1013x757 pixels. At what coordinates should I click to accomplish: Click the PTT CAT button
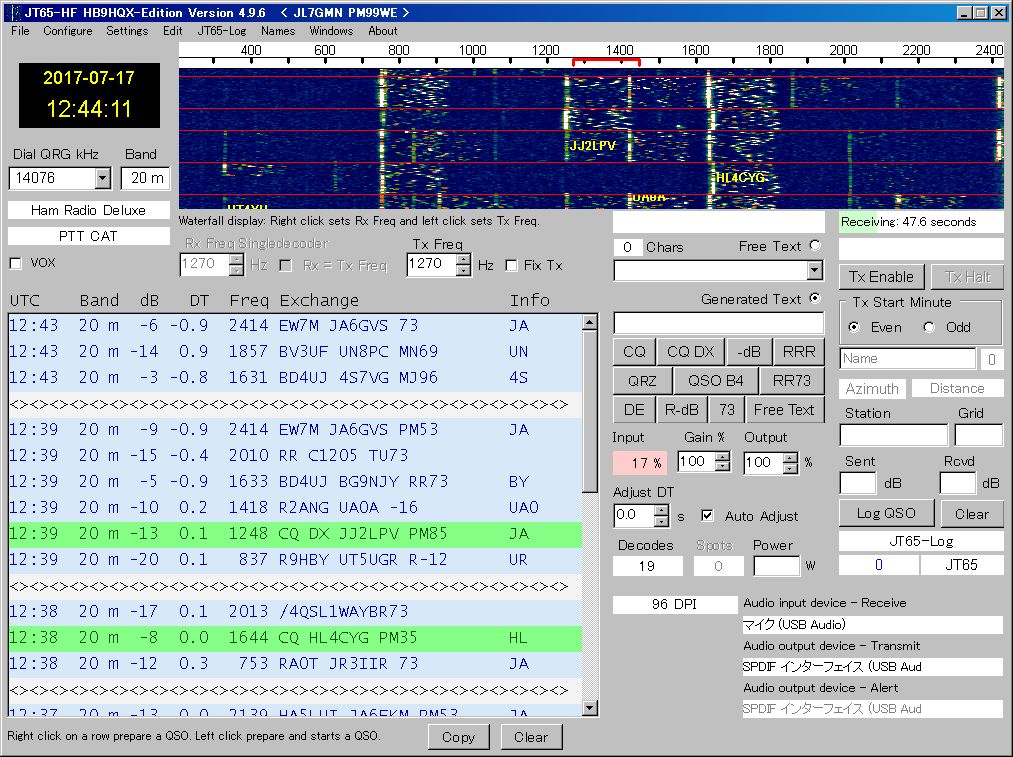tap(89, 236)
